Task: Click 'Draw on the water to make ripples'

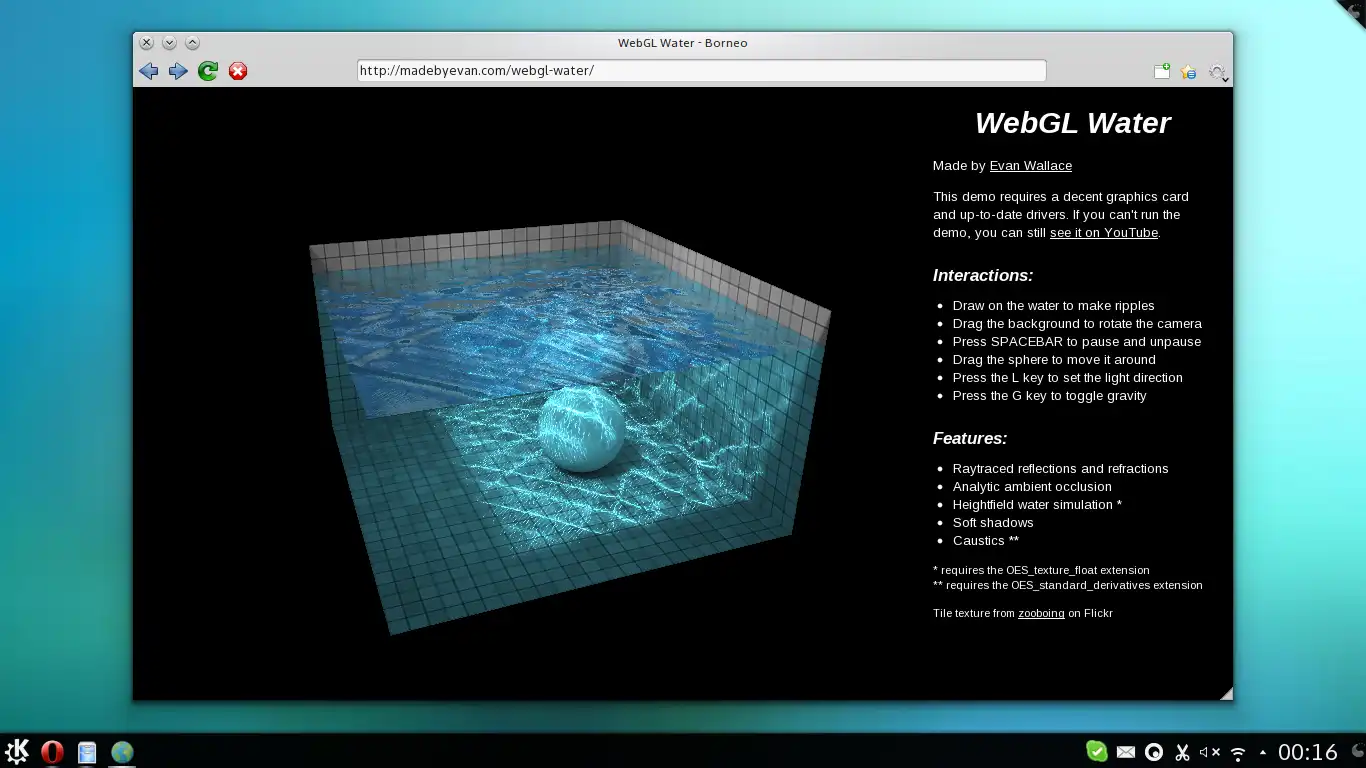Action: point(1053,306)
